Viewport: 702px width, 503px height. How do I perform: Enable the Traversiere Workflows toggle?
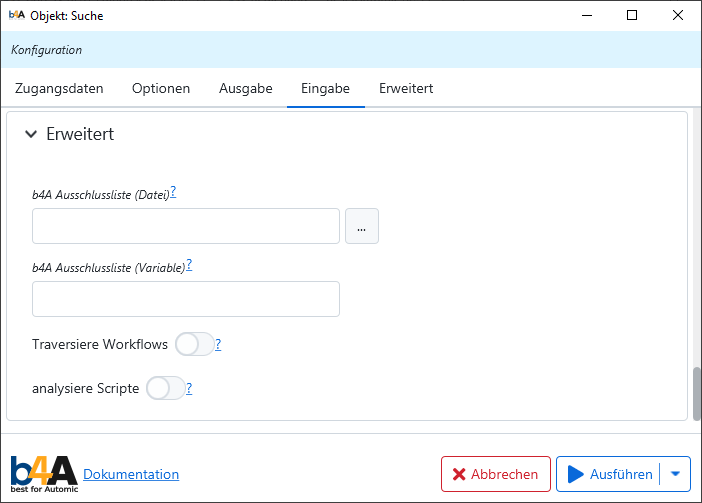point(194,344)
